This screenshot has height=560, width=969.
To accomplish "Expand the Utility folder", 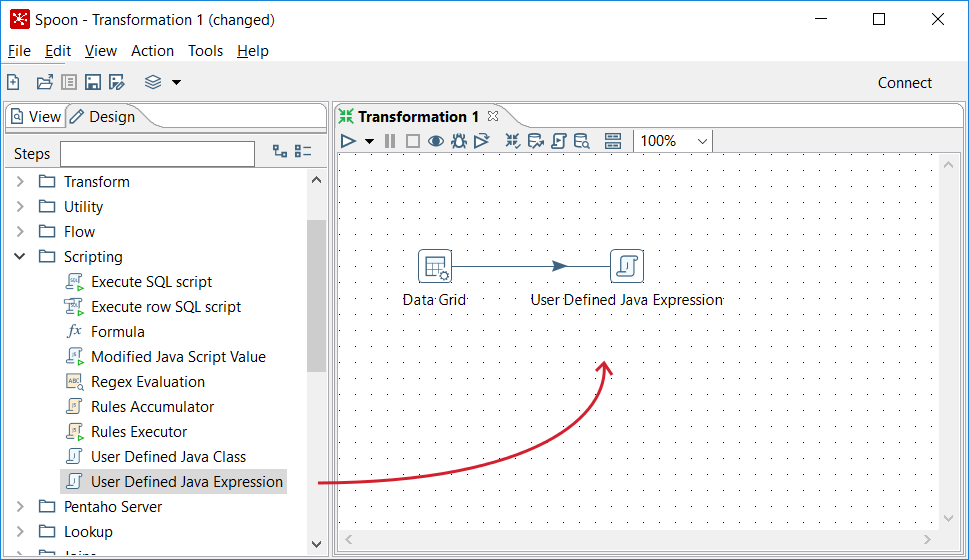I will [20, 206].
